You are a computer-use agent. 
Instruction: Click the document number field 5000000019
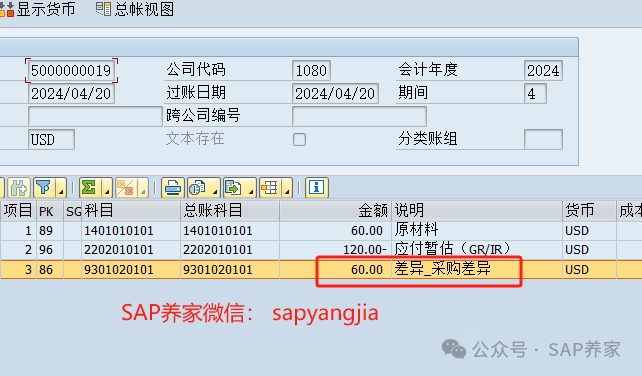coord(71,70)
